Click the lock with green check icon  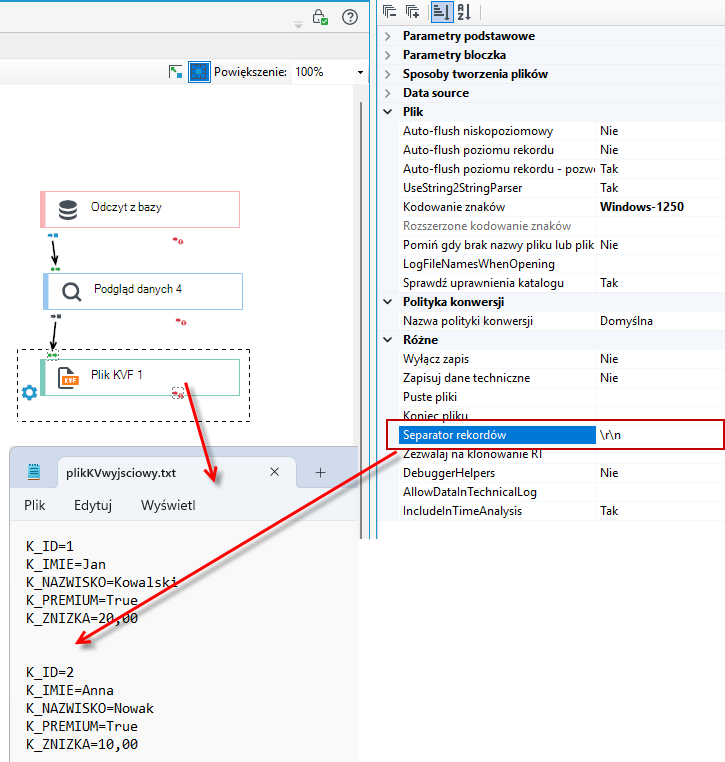pyautogui.click(x=320, y=17)
